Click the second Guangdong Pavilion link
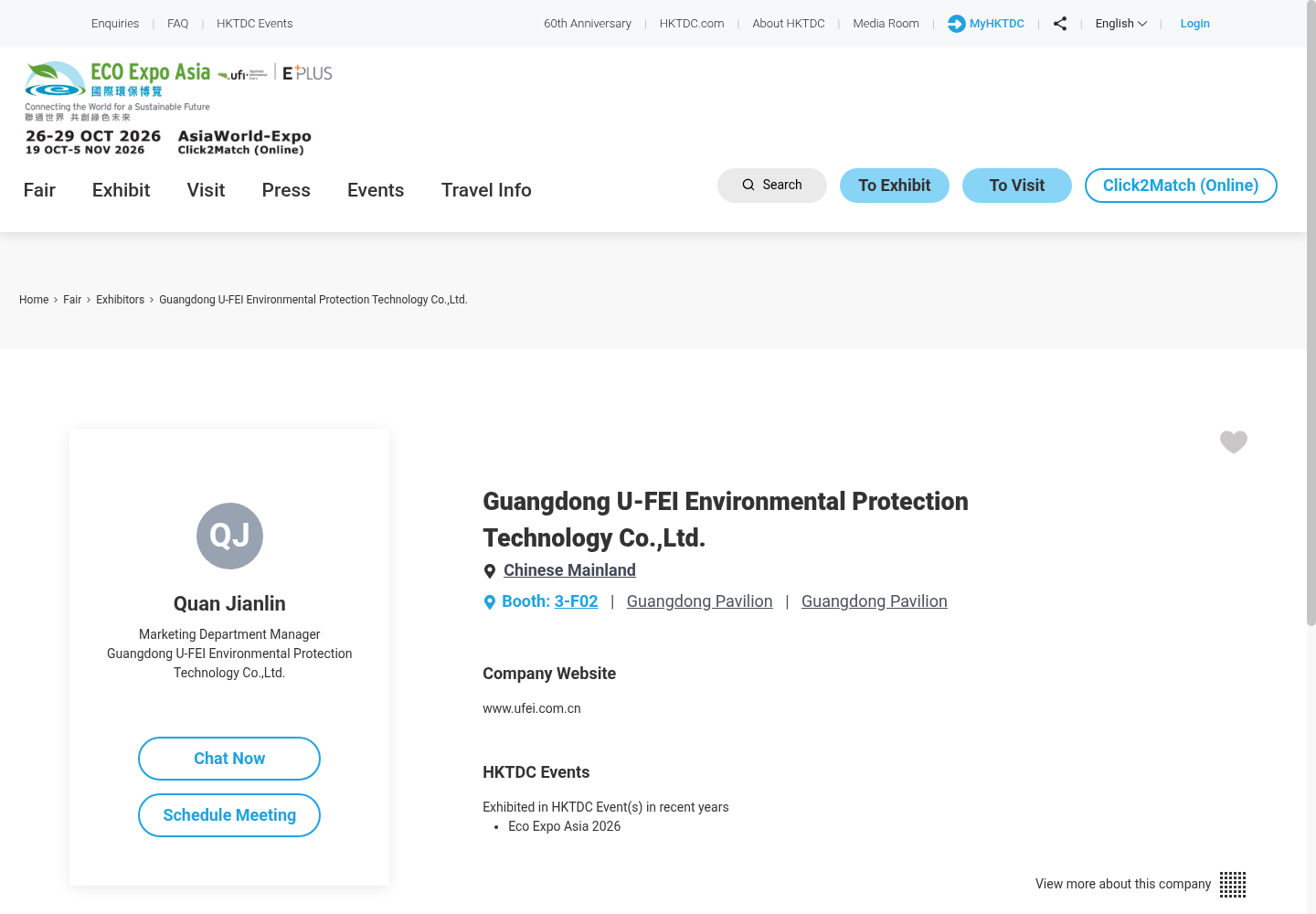Screen dimensions: 1316x914 (875, 601)
